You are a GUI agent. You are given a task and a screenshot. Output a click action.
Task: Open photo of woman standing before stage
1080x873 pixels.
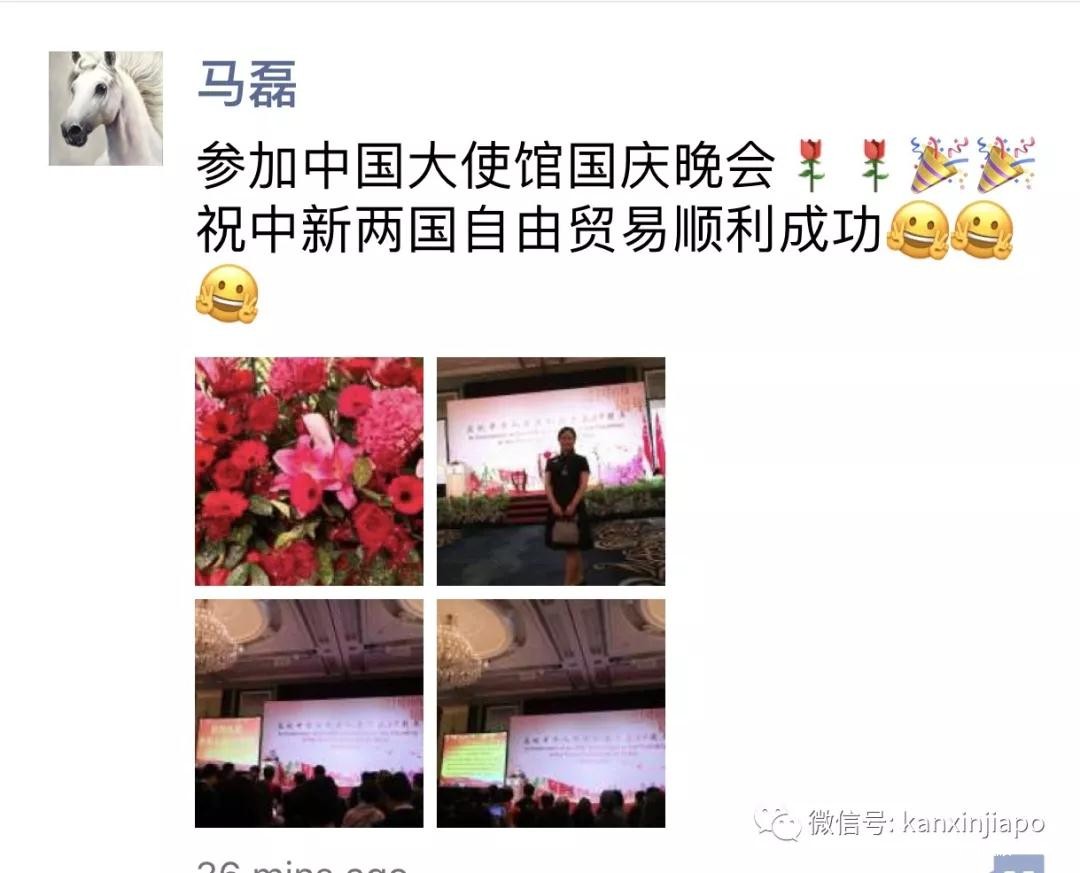tap(551, 471)
